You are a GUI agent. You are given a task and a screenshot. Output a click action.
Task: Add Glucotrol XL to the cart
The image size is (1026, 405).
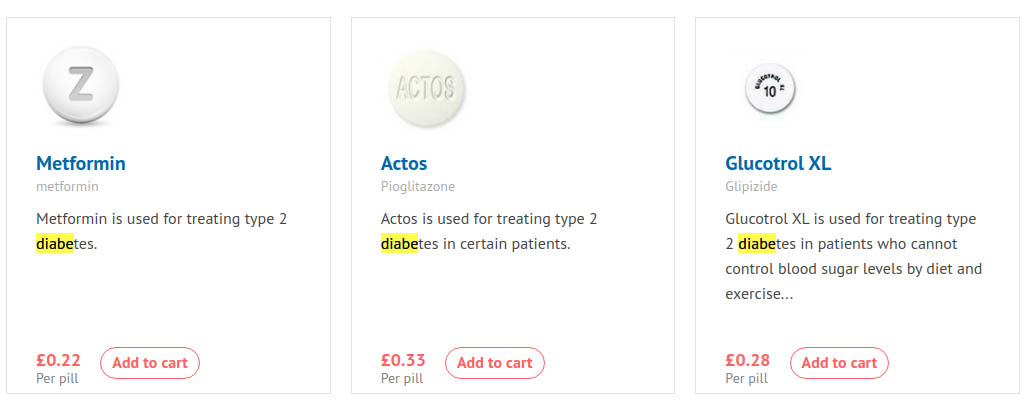point(839,363)
